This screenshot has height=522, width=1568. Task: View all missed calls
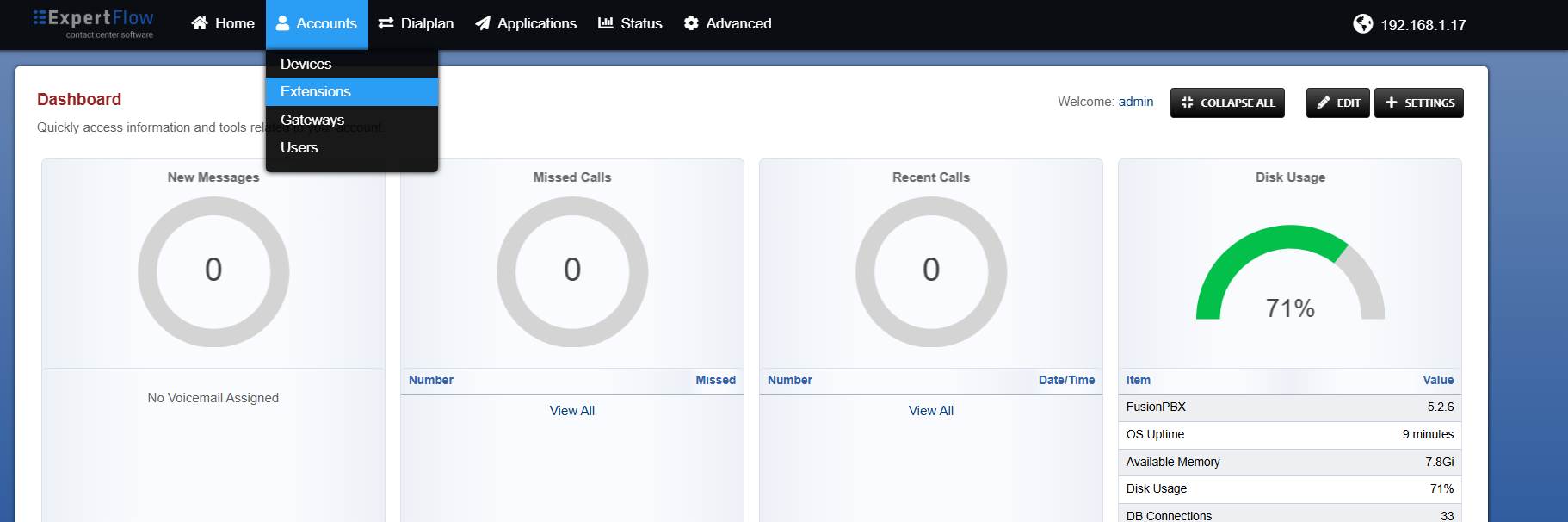[x=572, y=411]
